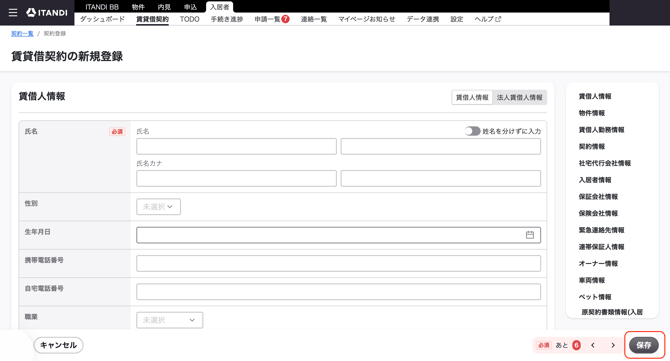Open 連絡一覧 menu item
Image resolution: width=670 pixels, height=361 pixels.
tap(314, 19)
